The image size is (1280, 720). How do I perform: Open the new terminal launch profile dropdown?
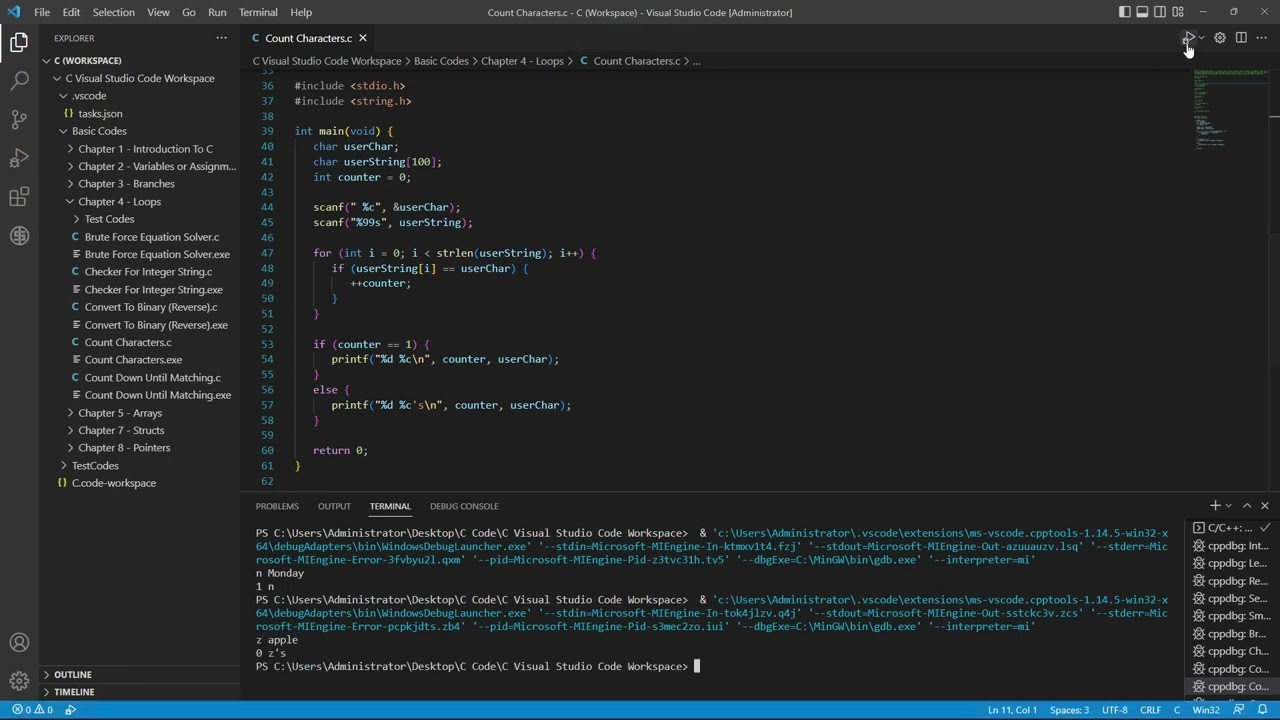pyautogui.click(x=1229, y=506)
